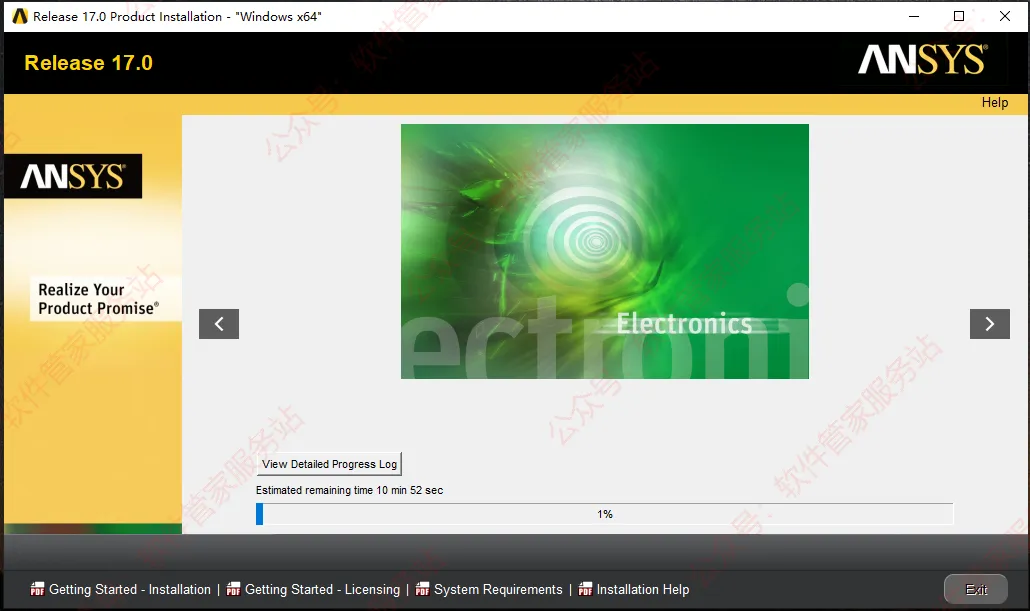Click the Release 17.0 heading
The height and width of the screenshot is (611, 1030).
pos(89,63)
